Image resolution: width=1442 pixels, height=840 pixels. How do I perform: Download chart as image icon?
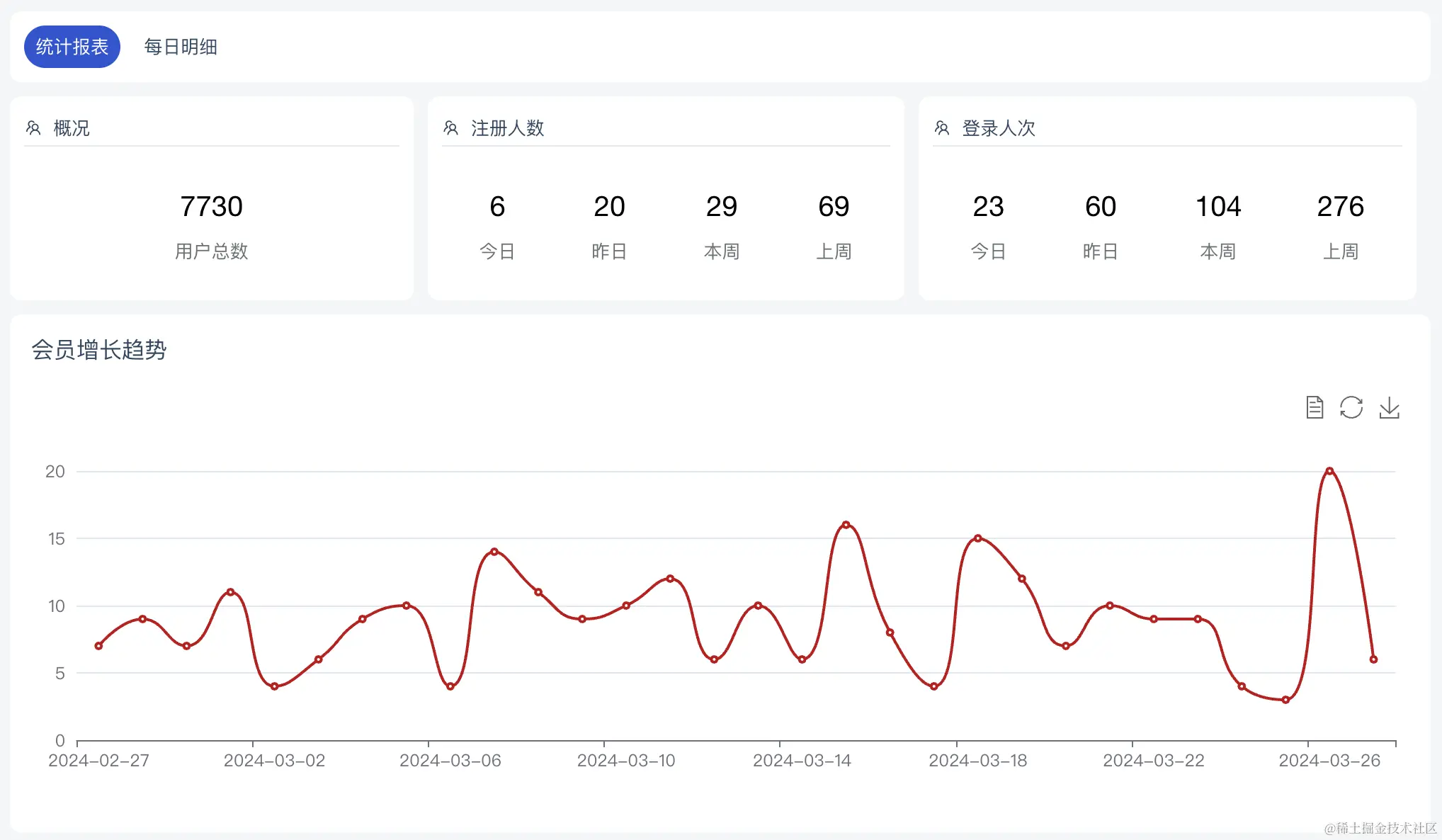pyautogui.click(x=1389, y=407)
